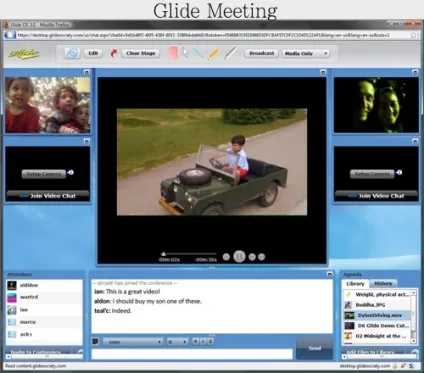Image resolution: width=424 pixels, height=373 pixels.
Task: Select DG Glide Demo Cut... library item
Action: (x=377, y=326)
